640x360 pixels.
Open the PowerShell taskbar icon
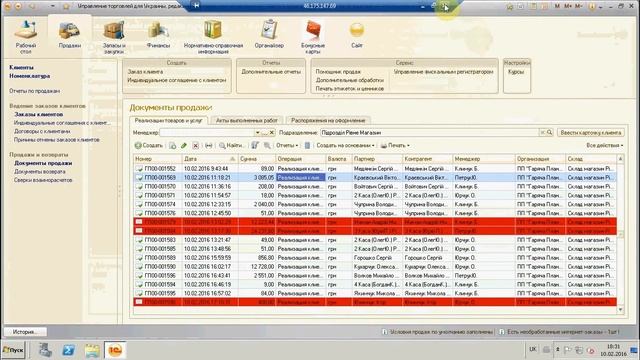(x=69, y=350)
